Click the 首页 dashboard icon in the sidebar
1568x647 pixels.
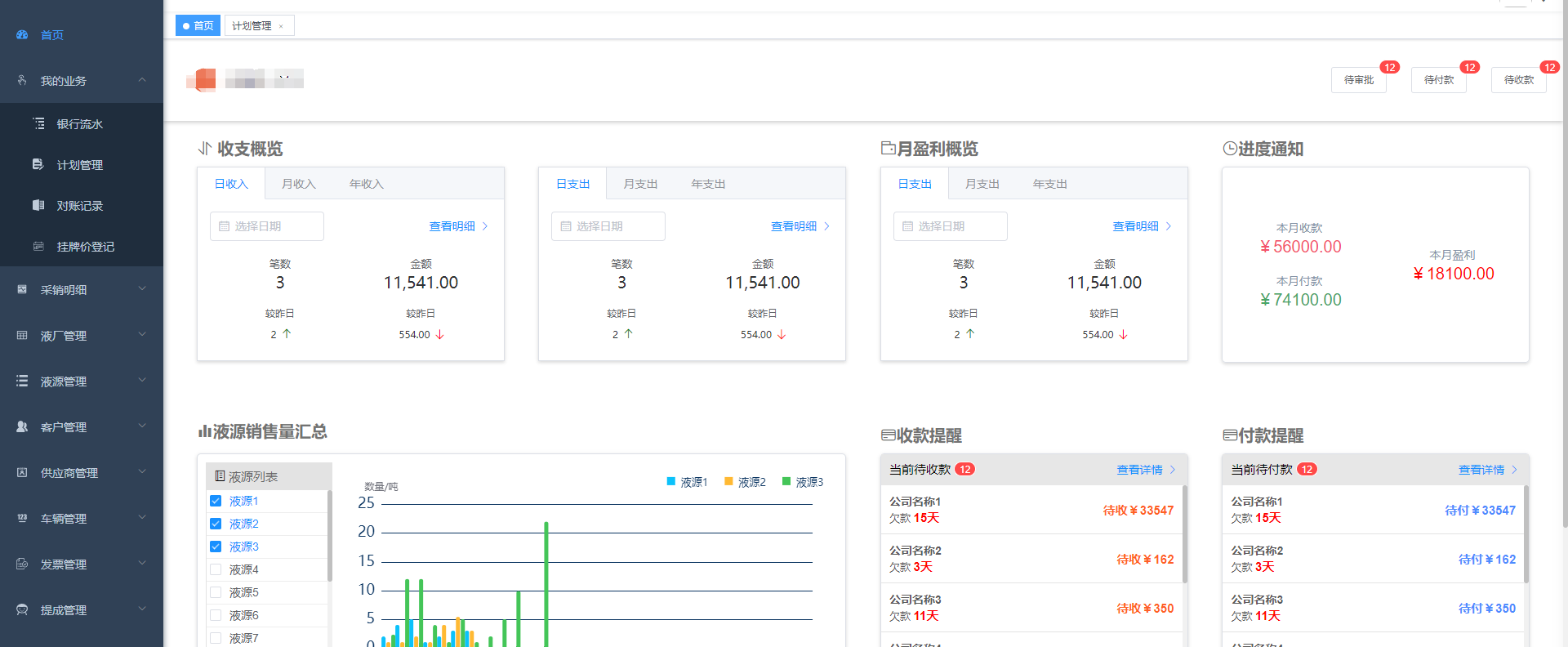pyautogui.click(x=22, y=35)
